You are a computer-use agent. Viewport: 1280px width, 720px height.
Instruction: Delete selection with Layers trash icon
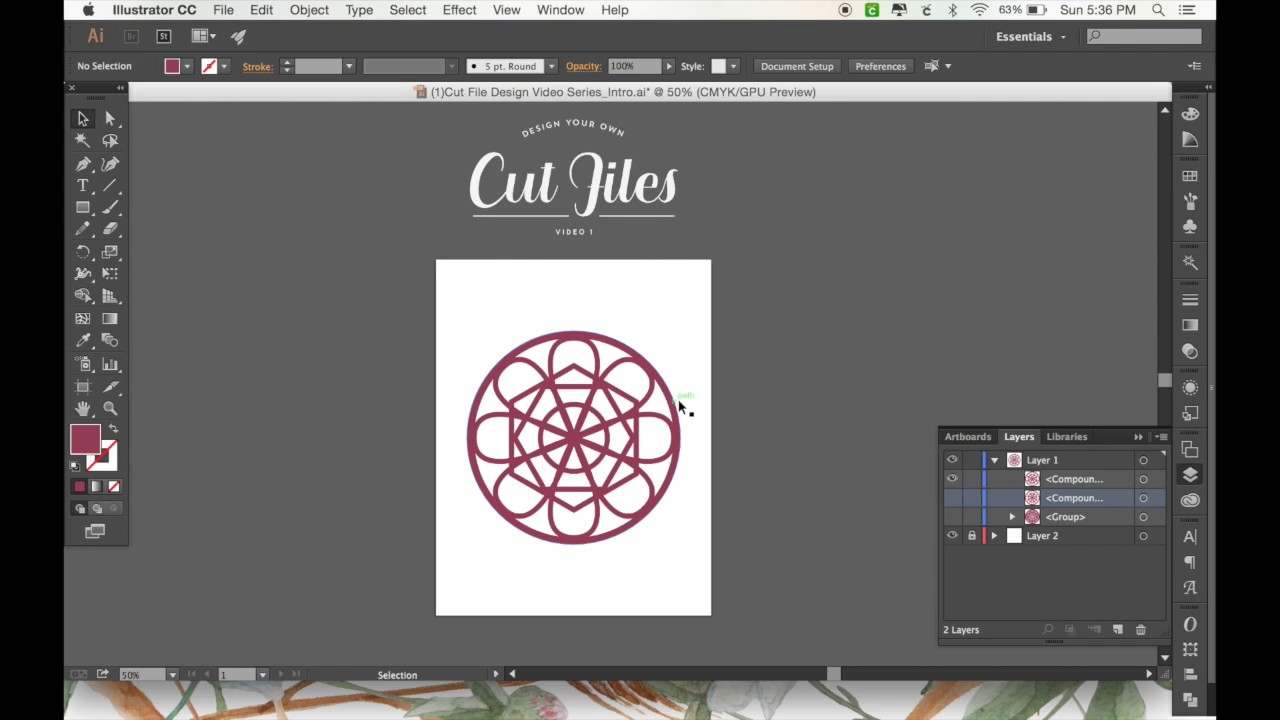click(x=1141, y=630)
